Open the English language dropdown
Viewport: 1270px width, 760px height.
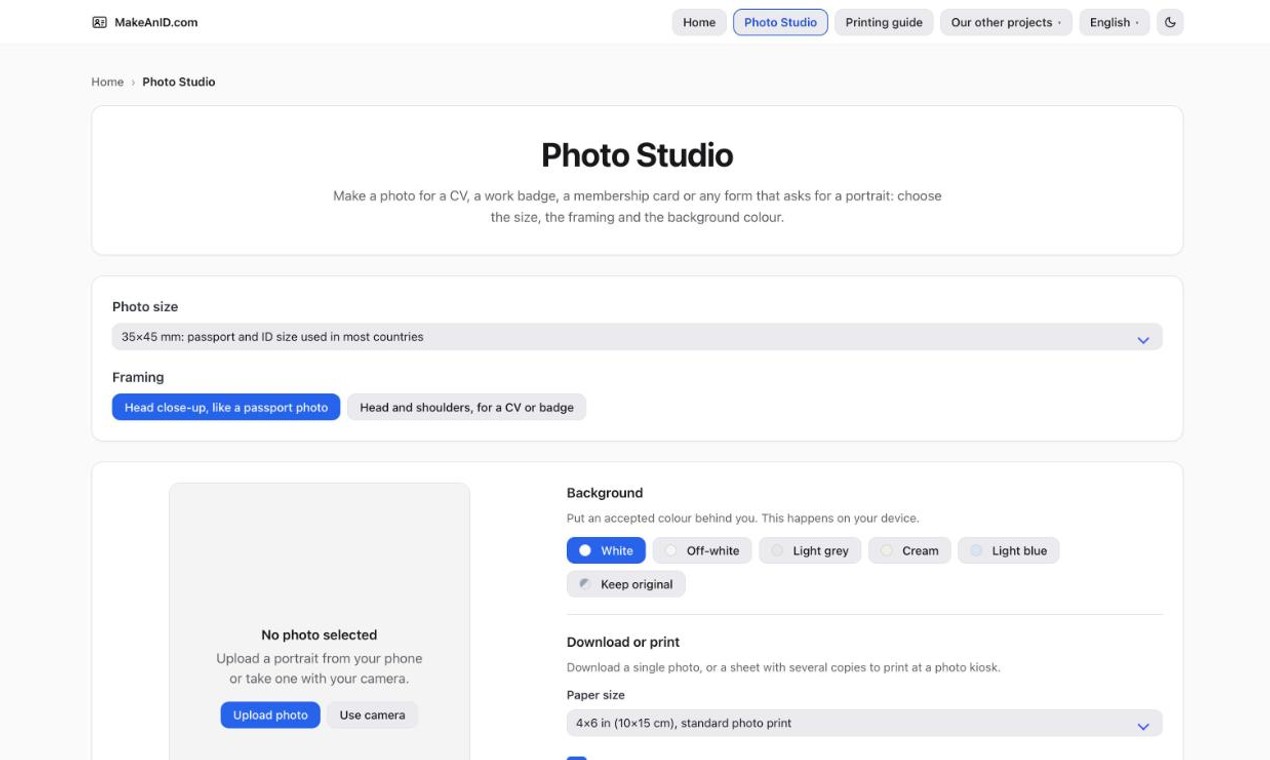point(1114,22)
